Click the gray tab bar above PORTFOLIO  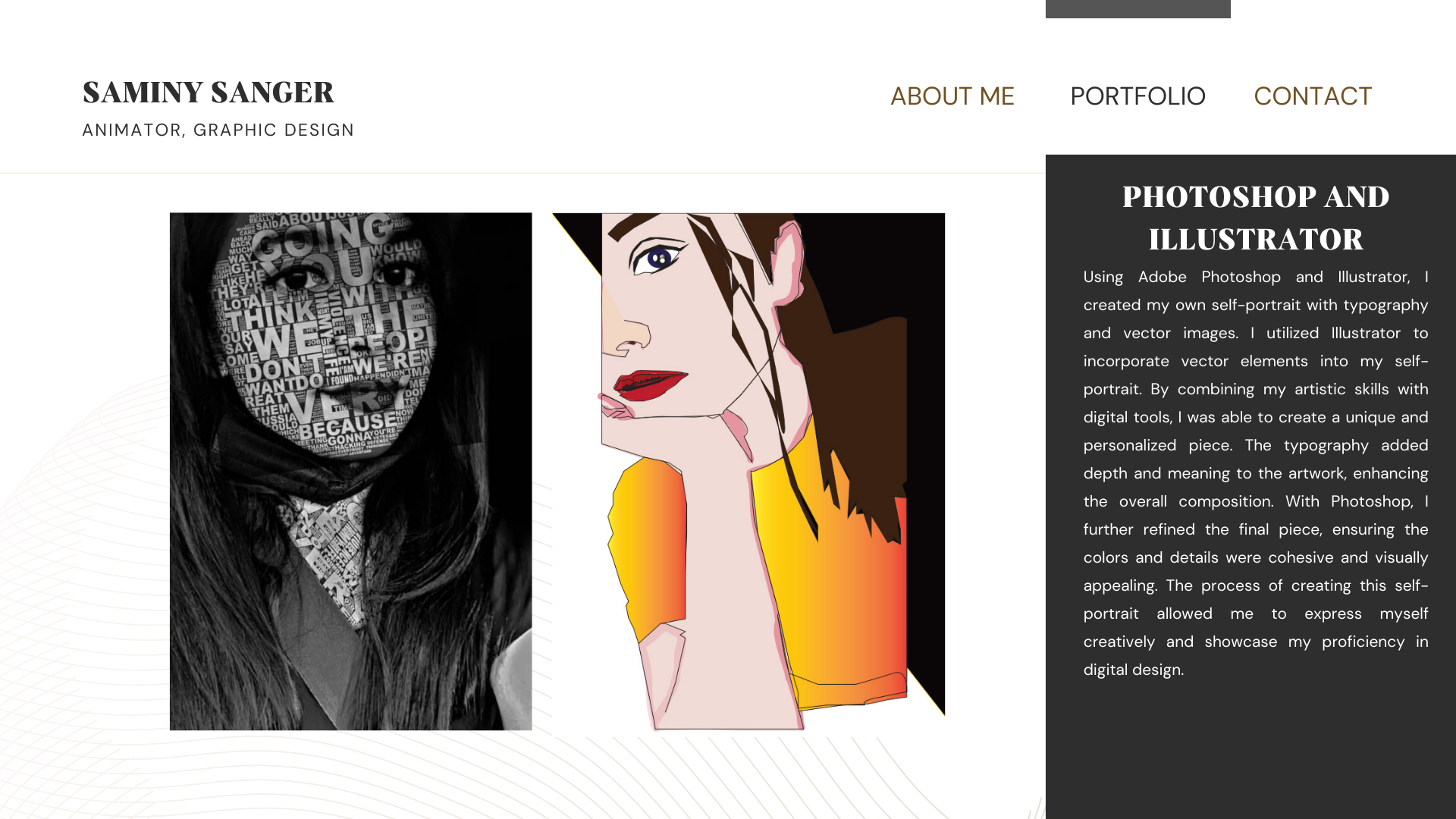[1137, 9]
